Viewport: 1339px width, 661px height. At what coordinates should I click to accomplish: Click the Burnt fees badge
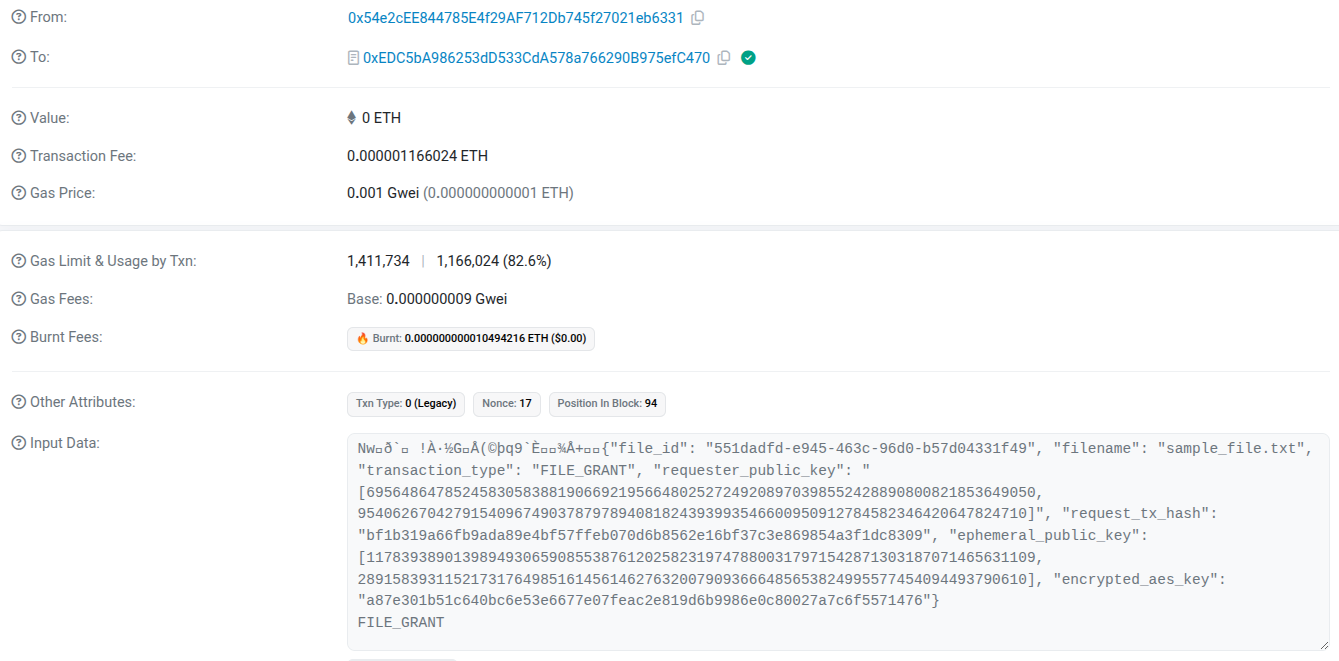[x=471, y=338]
